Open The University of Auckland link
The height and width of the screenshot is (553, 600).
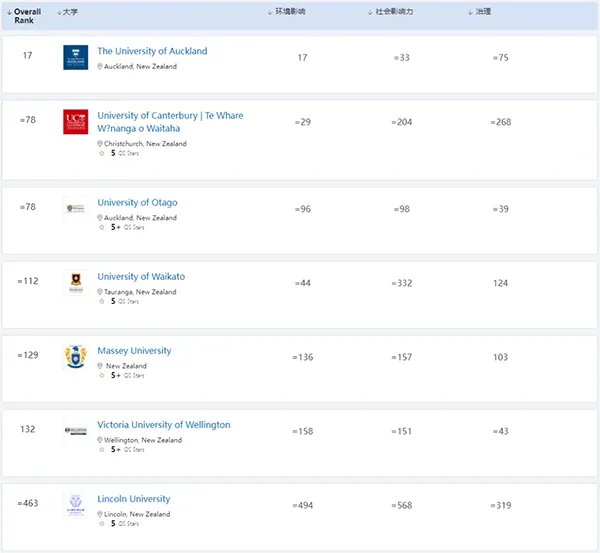pos(152,51)
